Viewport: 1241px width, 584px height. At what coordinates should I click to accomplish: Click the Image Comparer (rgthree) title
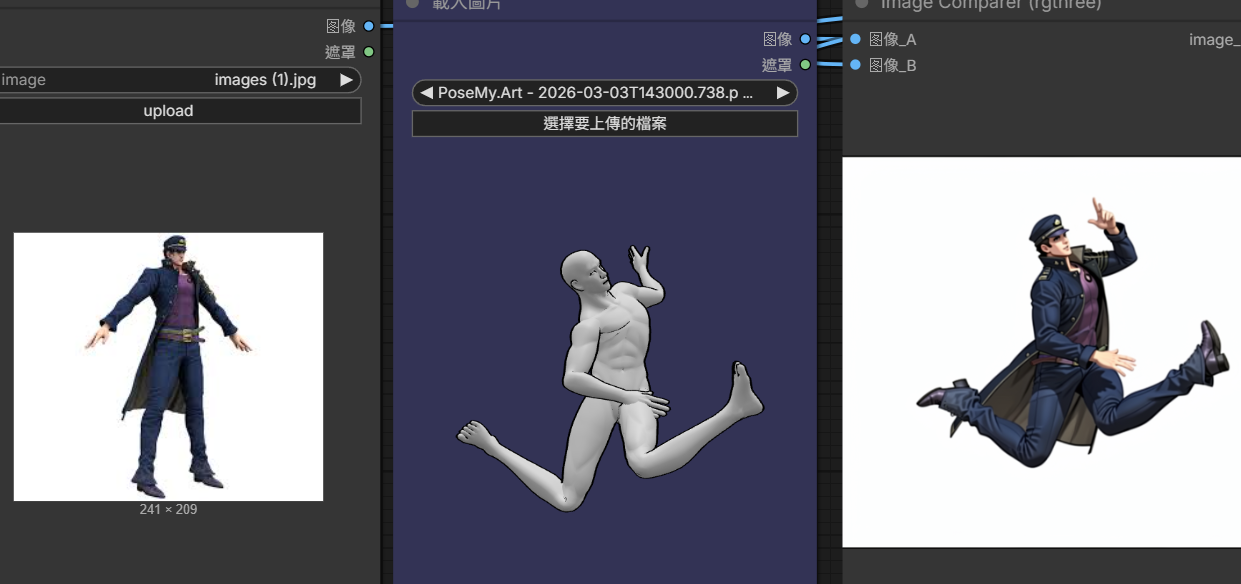pyautogui.click(x=991, y=5)
